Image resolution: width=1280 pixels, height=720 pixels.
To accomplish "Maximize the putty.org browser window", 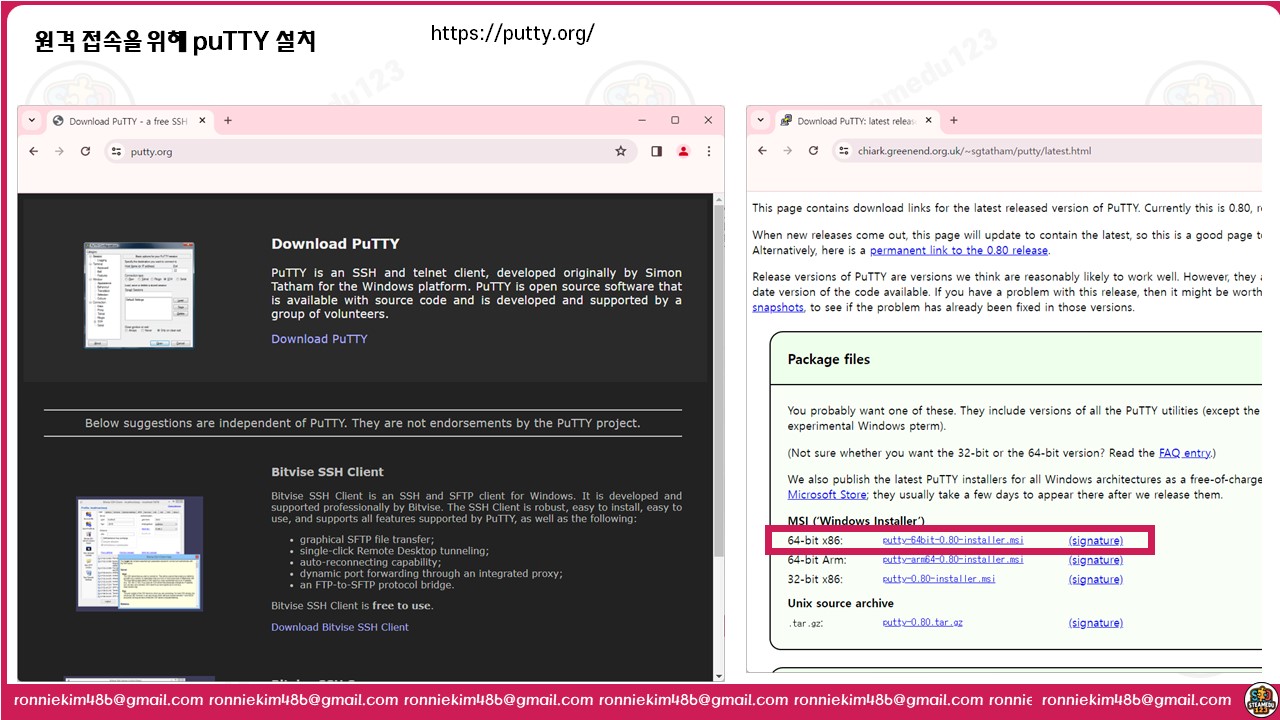I will (x=675, y=120).
